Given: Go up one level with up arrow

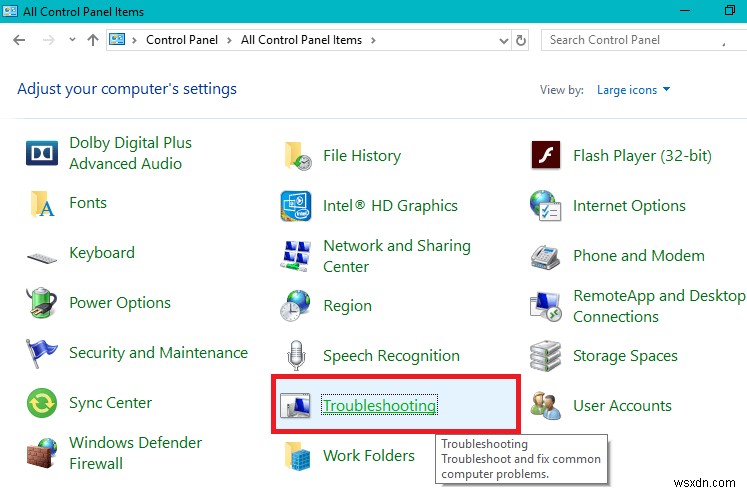Looking at the screenshot, I should (93, 40).
